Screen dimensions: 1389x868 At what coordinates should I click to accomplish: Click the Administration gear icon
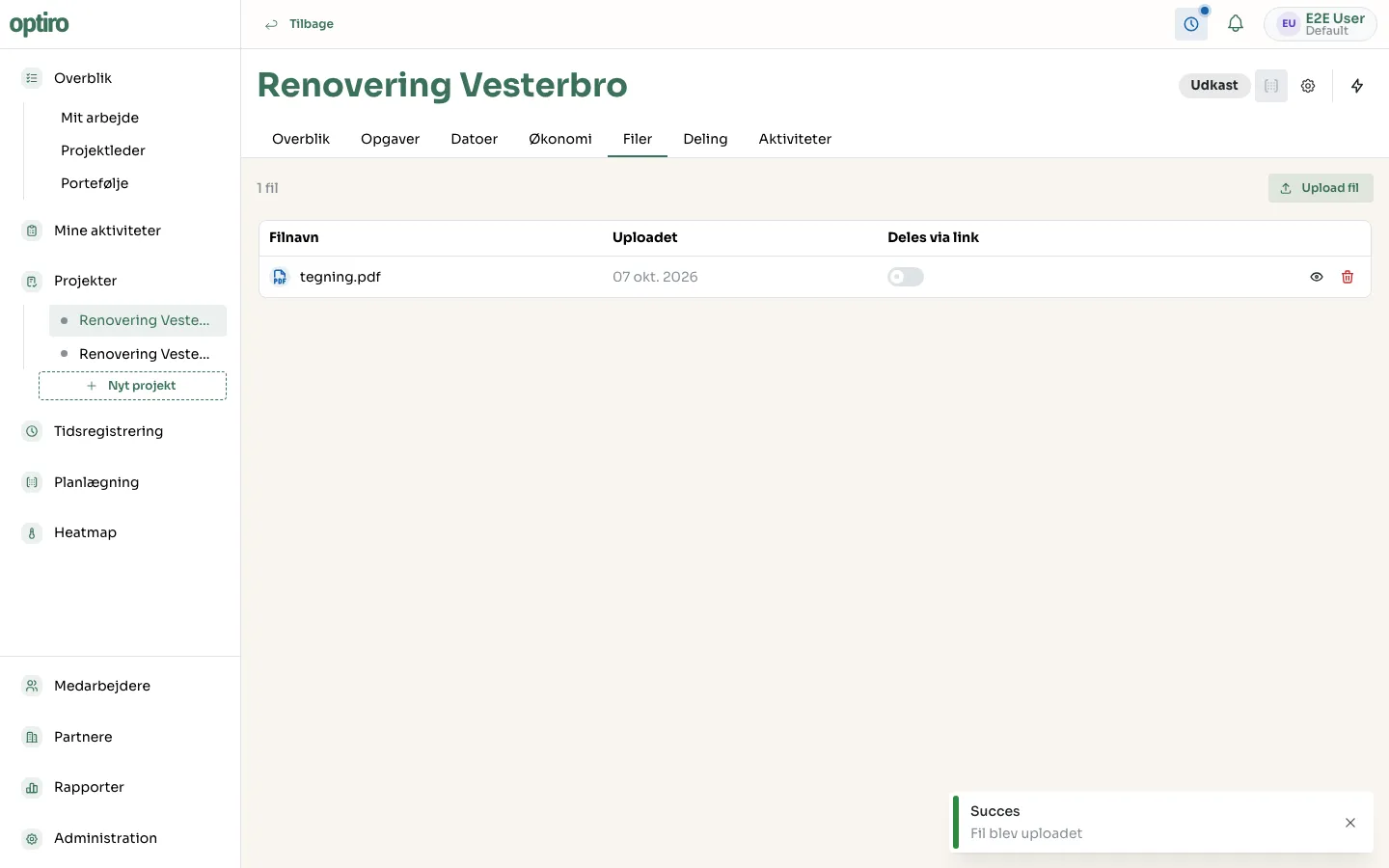32,838
